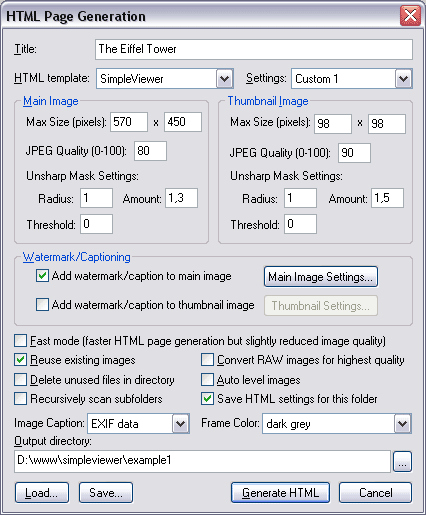Screen dimensions: 426x515
Task: Enable Convert RAW images for highest quality
Action: pyautogui.click(x=207, y=360)
